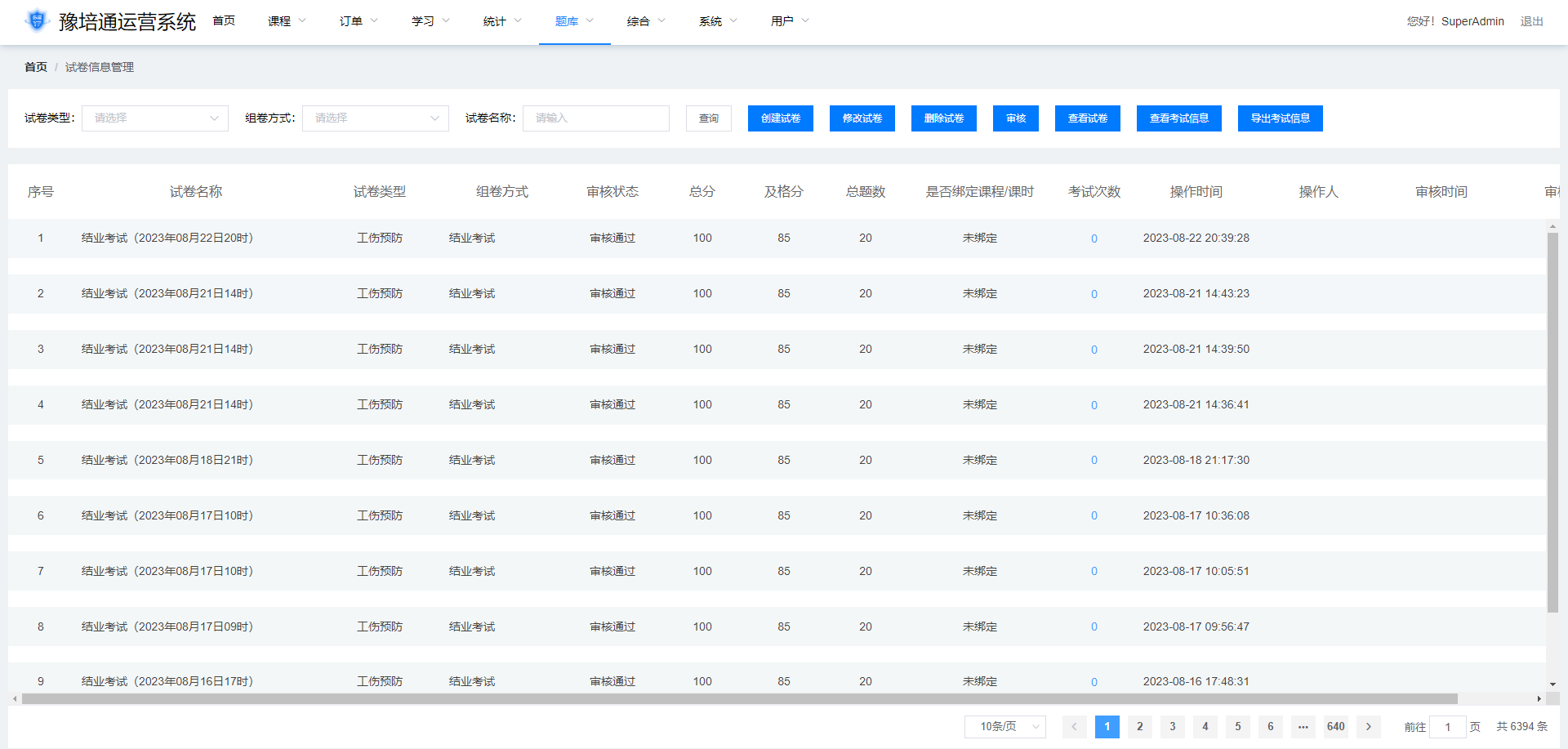
Task: Expand the 学习 menu
Action: (431, 21)
